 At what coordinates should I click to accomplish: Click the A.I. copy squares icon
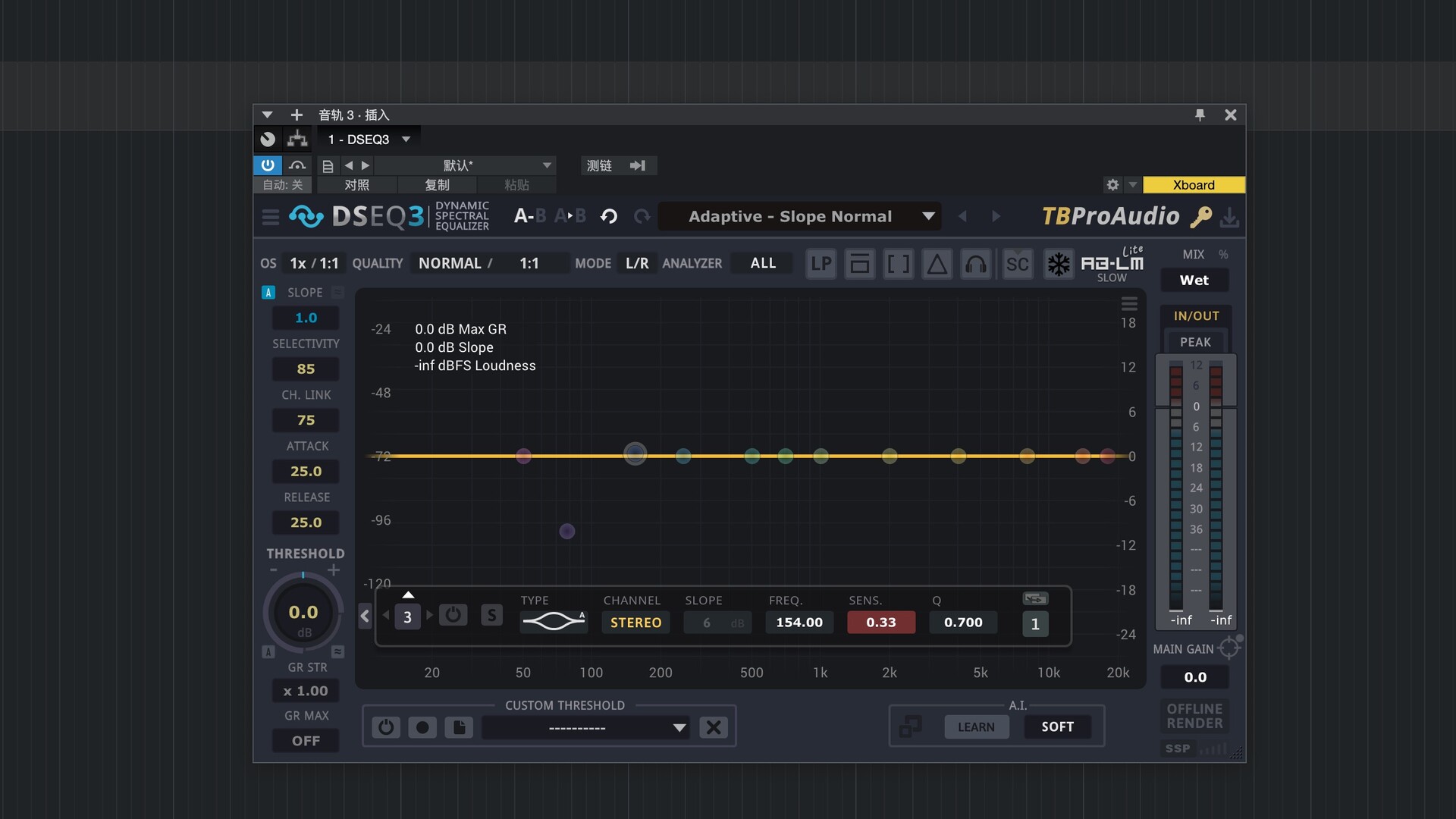tap(910, 726)
